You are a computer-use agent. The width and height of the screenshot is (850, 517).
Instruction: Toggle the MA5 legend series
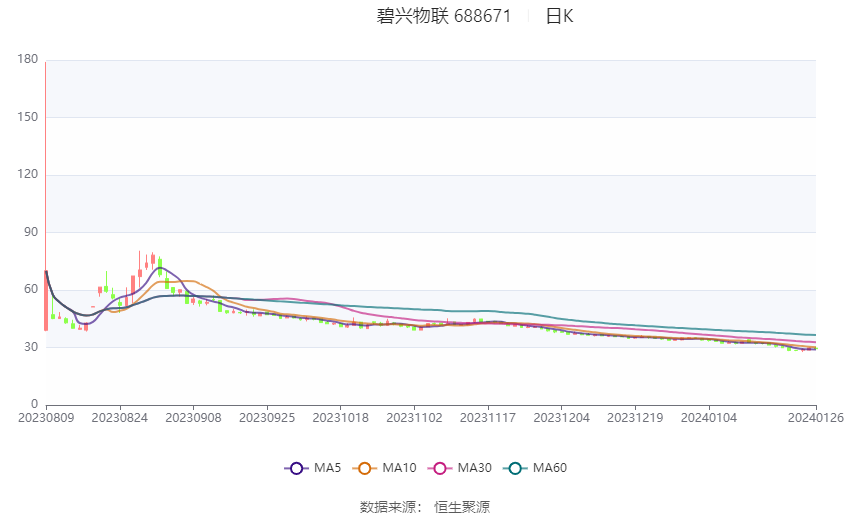click(313, 468)
